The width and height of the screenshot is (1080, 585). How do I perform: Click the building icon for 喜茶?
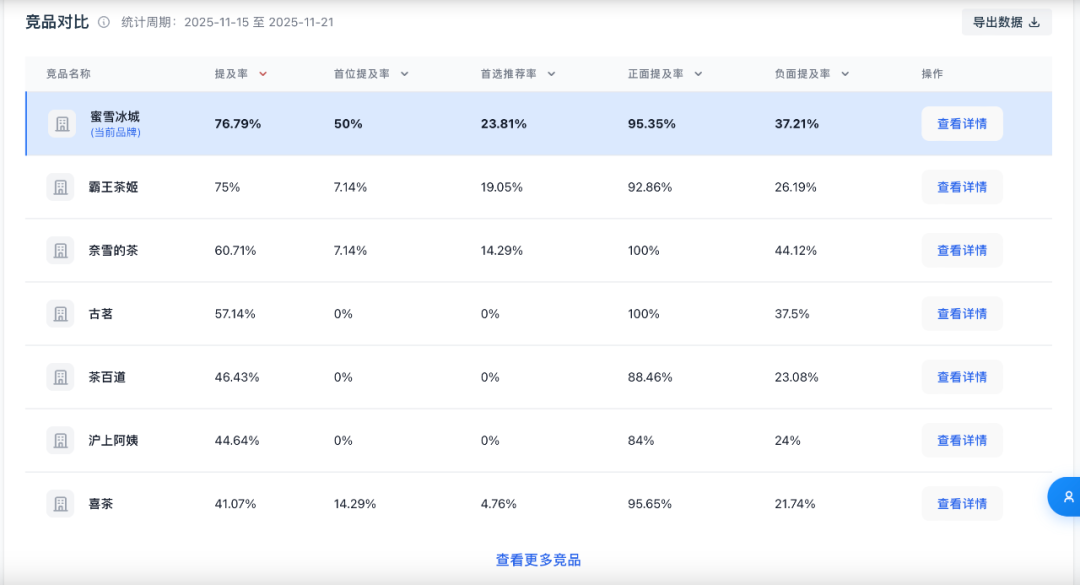[61, 504]
